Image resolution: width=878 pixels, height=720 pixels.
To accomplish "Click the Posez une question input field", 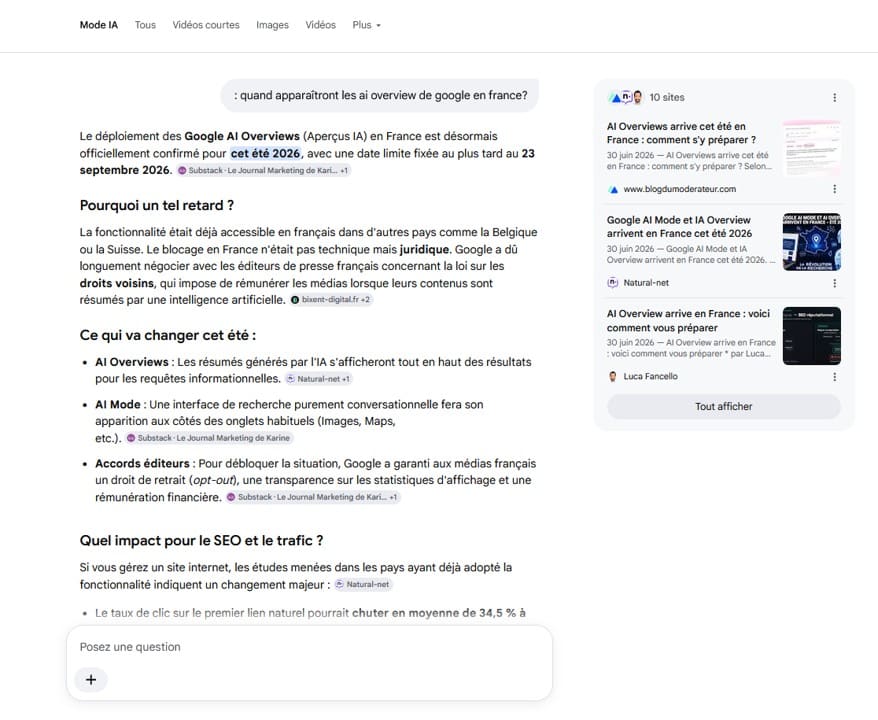I will [309, 647].
